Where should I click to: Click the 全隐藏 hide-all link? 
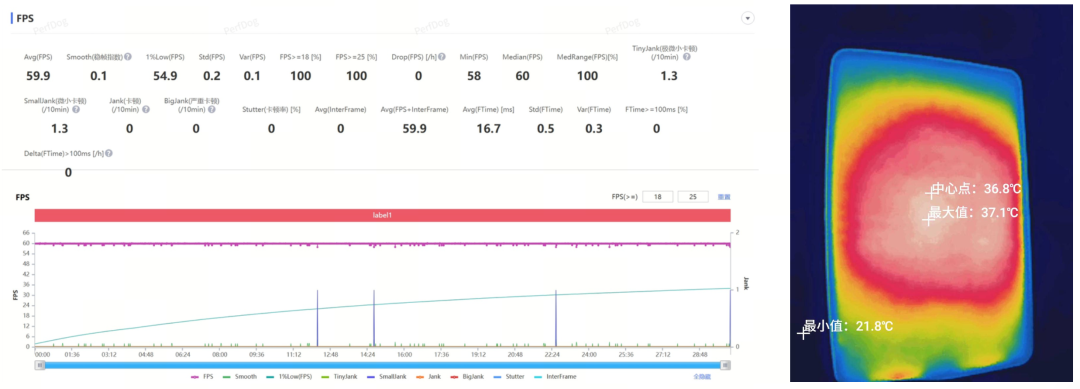[702, 377]
